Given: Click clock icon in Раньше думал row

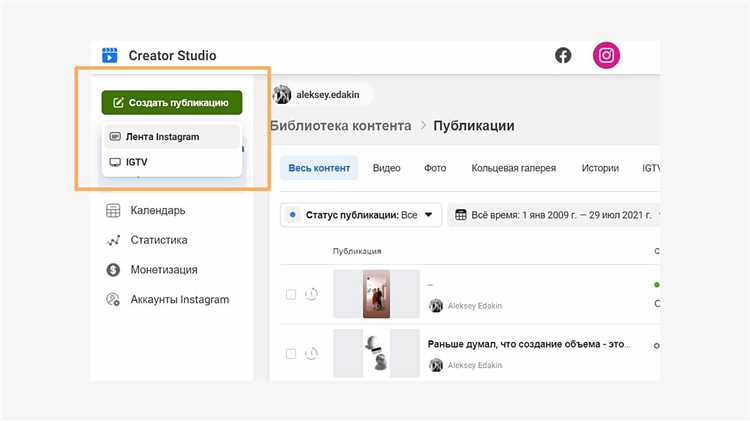Looking at the screenshot, I should 311,354.
